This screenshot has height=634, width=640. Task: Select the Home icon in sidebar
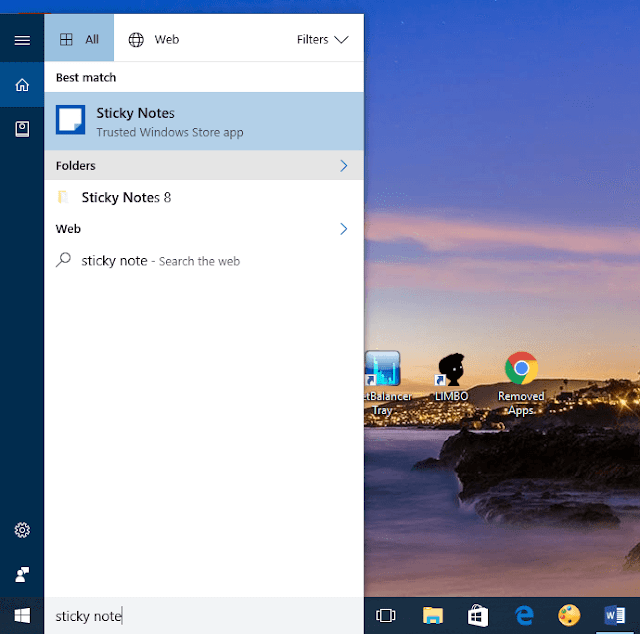[22, 85]
